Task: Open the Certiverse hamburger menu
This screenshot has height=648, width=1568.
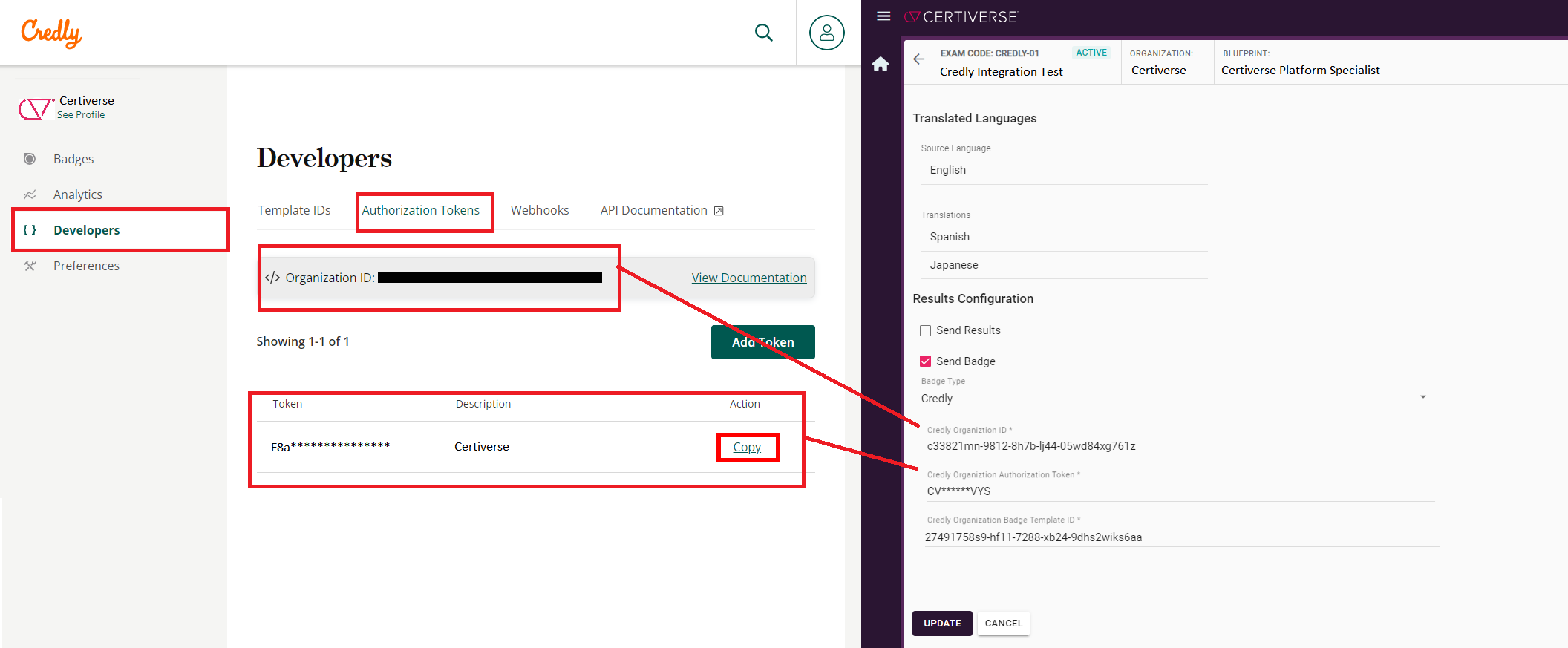Action: [x=883, y=16]
